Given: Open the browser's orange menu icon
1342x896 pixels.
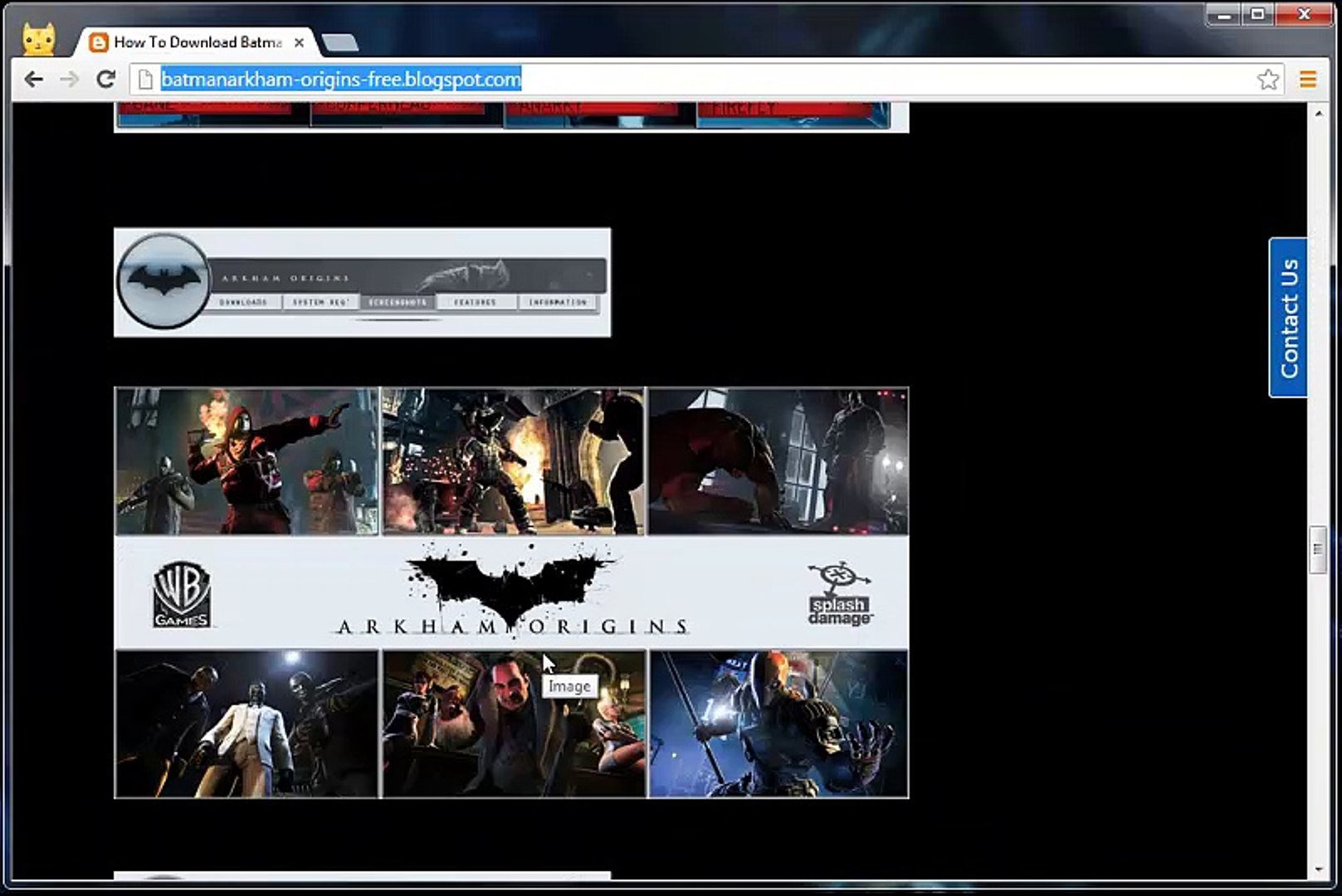Looking at the screenshot, I should (1308, 80).
